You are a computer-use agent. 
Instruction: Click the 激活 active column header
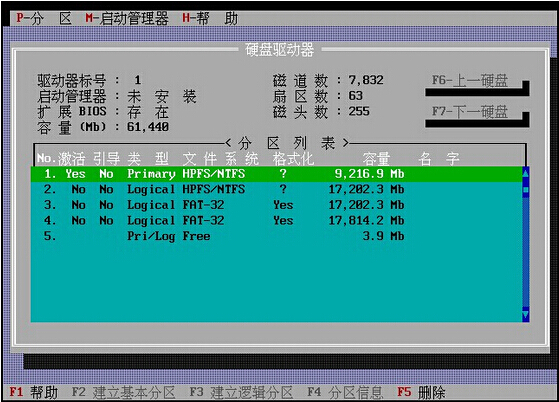coord(72,159)
